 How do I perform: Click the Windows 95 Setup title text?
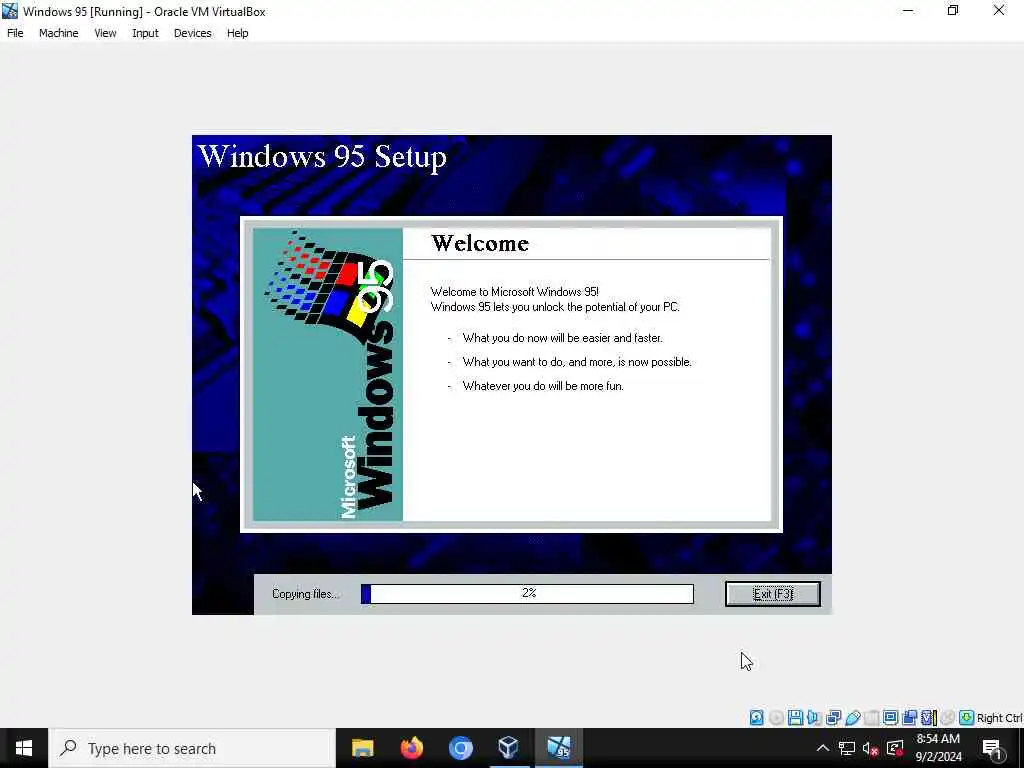pyautogui.click(x=322, y=157)
